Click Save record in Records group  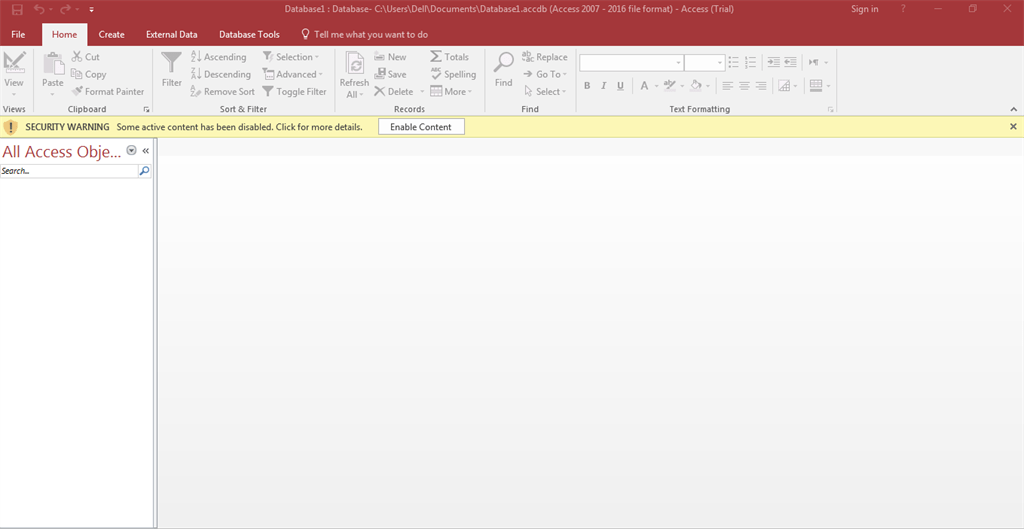[x=391, y=74]
